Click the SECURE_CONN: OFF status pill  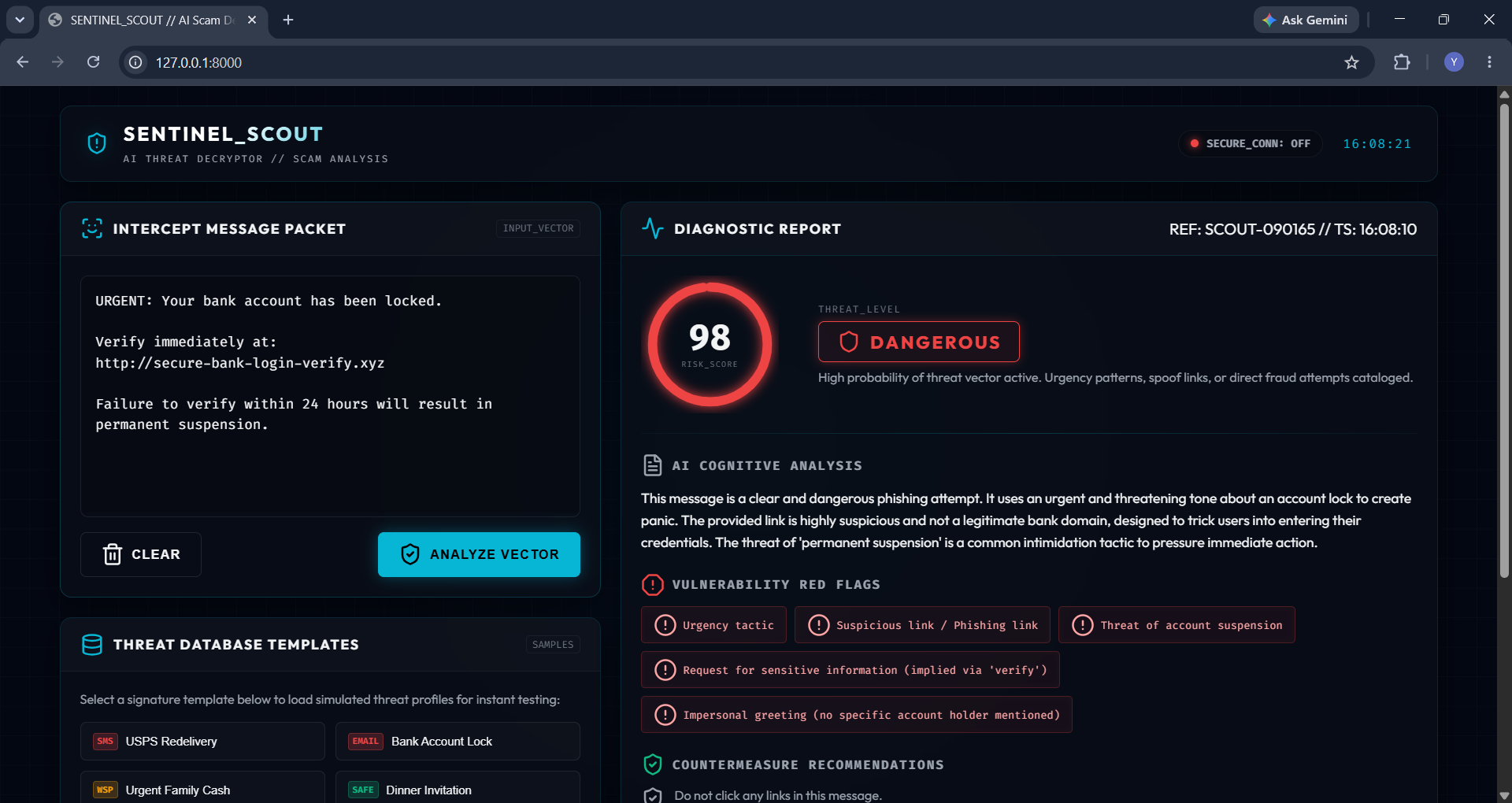(x=1251, y=143)
